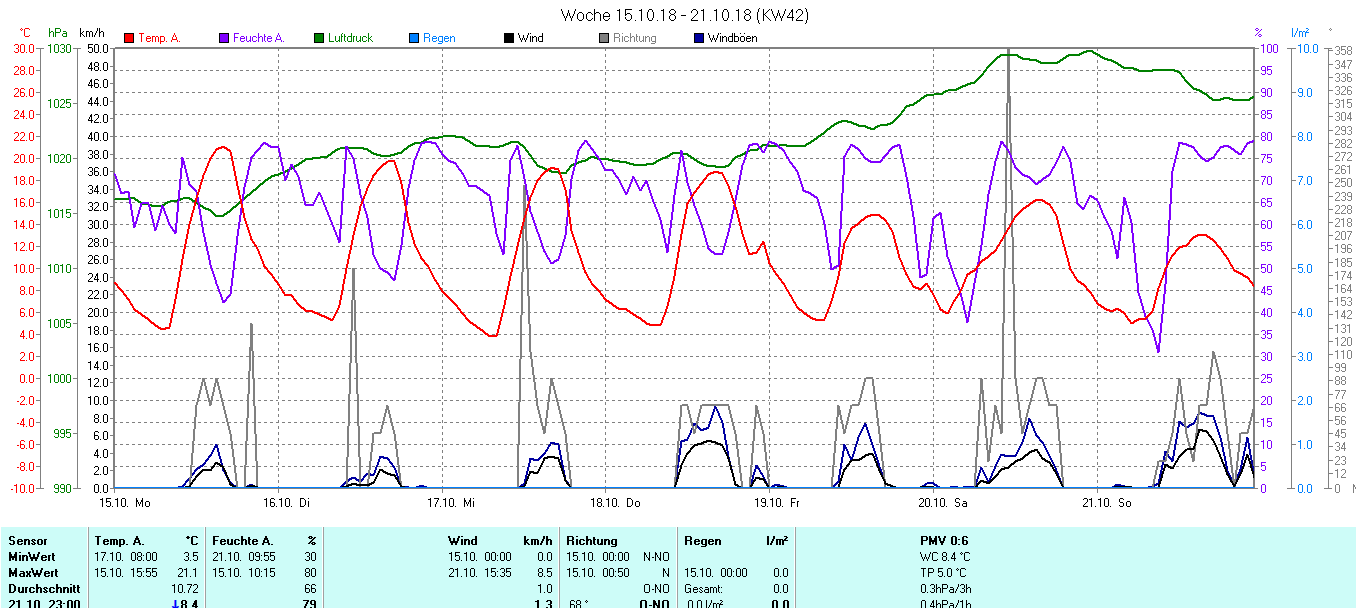Click the black Wind legend square

509,38
